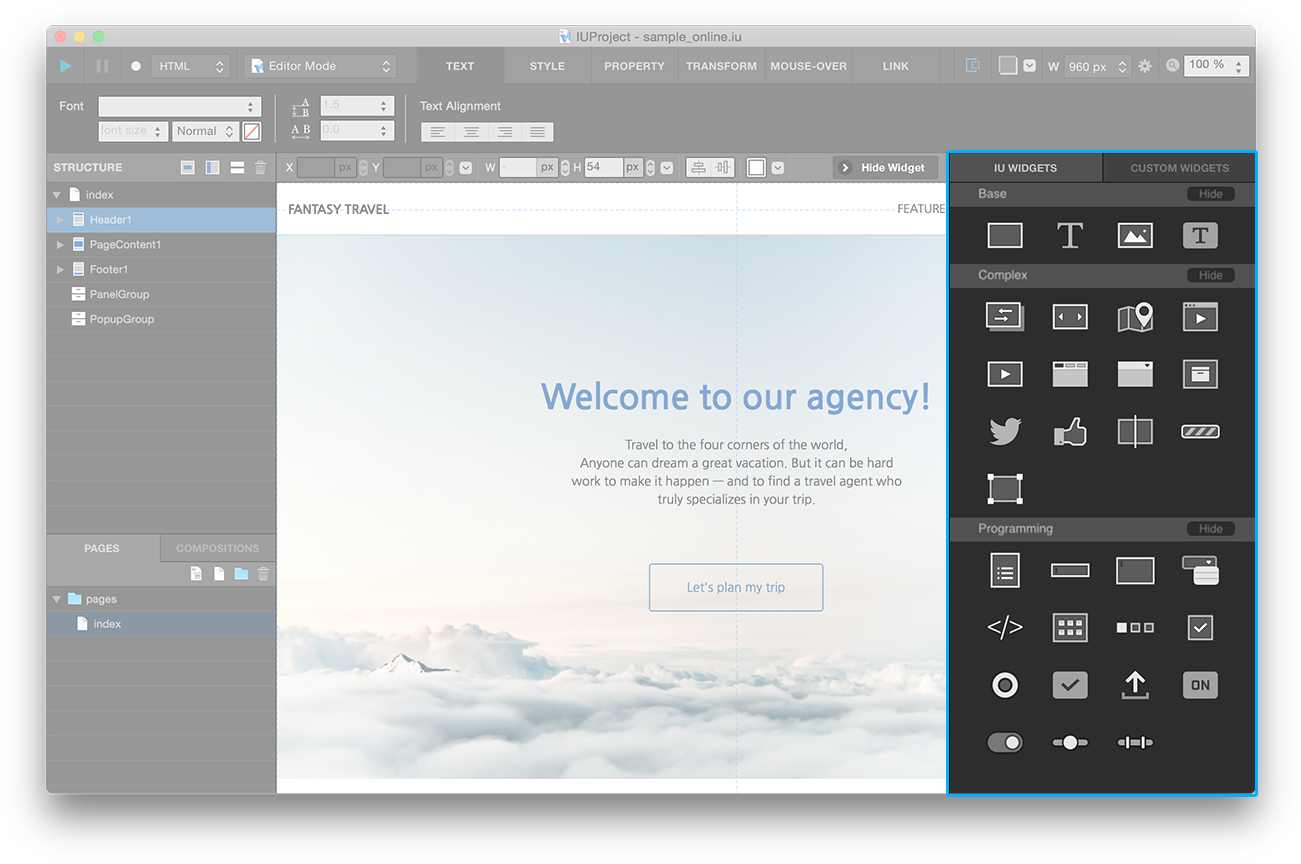The image size is (1301, 864).
Task: Pick the file upload widget icon
Action: click(x=1135, y=685)
